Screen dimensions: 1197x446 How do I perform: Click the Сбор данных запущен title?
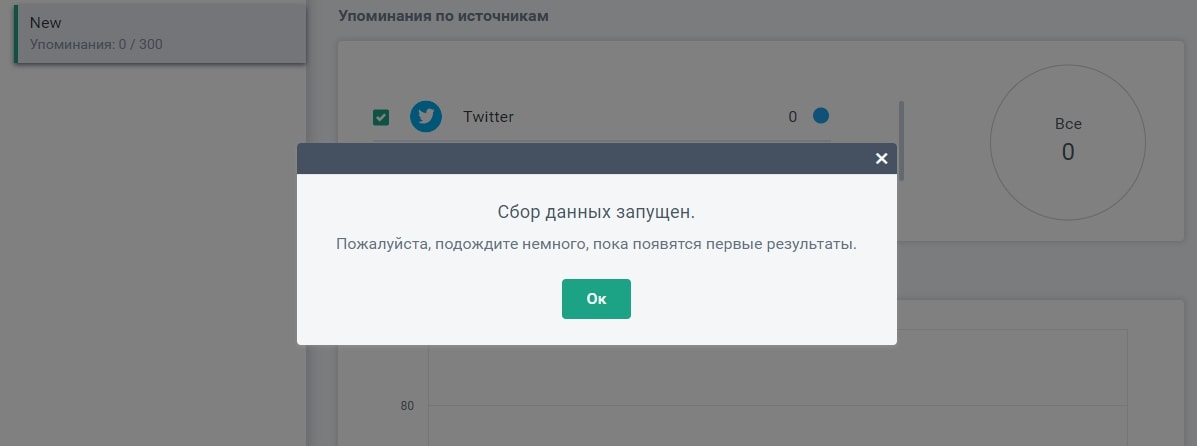(x=596, y=212)
